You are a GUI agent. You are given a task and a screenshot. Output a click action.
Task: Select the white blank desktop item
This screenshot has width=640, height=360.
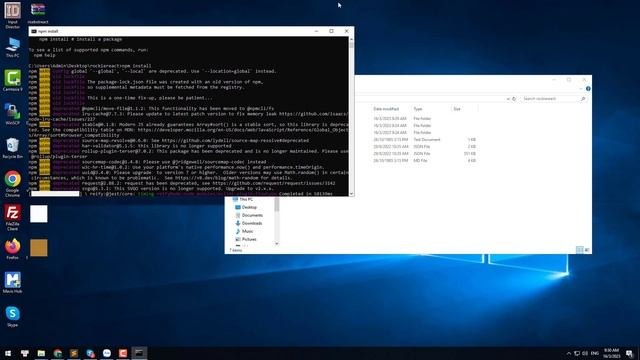click(39, 214)
